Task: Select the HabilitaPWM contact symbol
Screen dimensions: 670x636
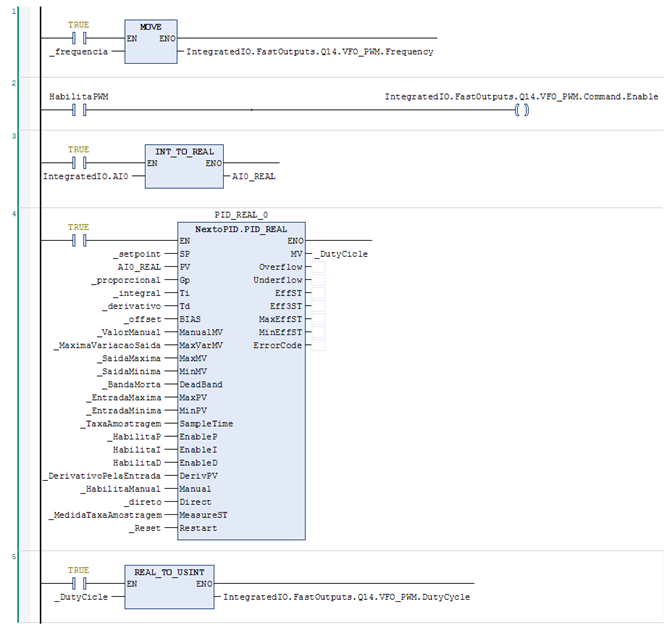Action: coord(79,109)
